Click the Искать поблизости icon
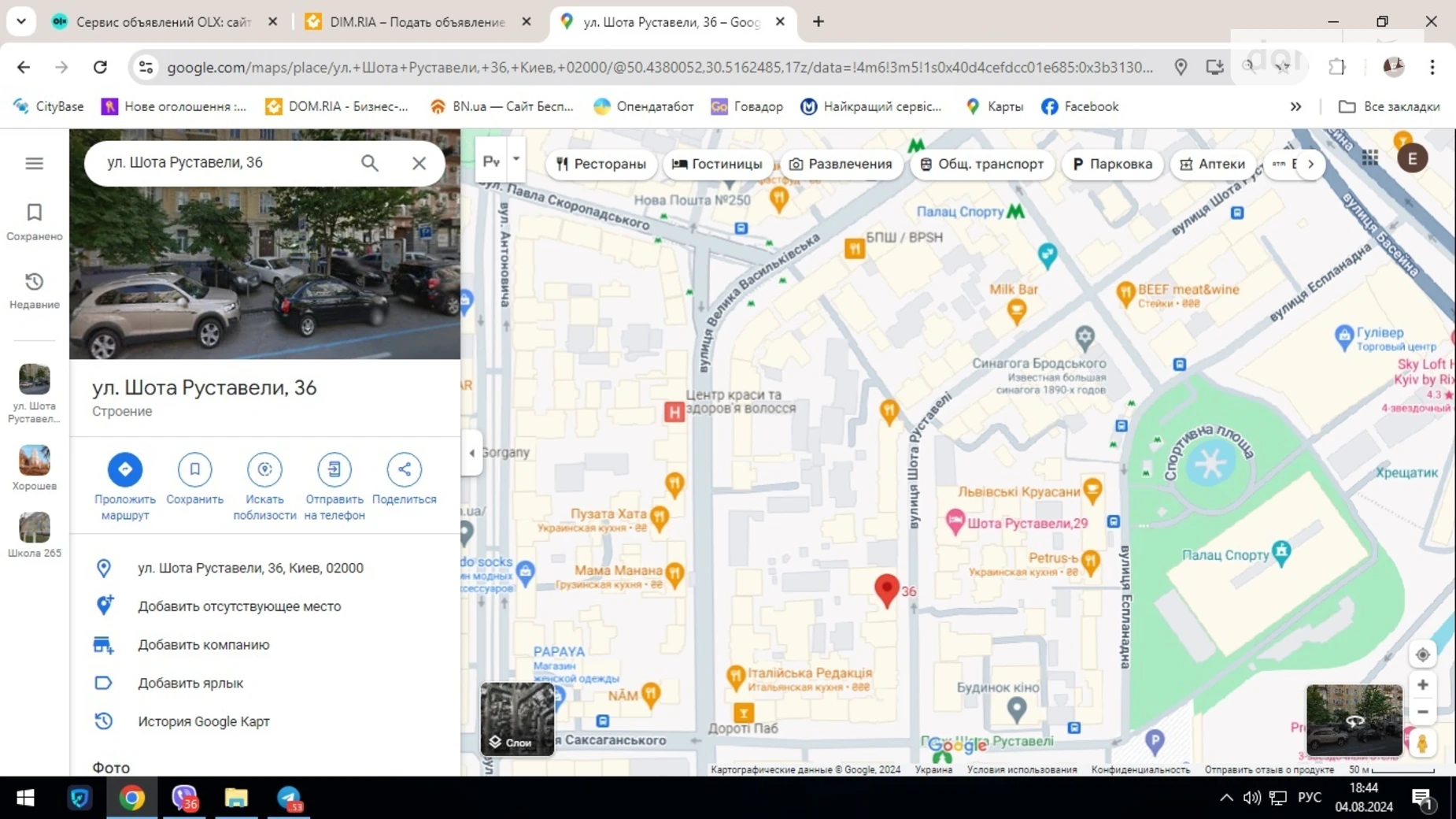Screen dimensions: 1456x819 click(x=264, y=469)
